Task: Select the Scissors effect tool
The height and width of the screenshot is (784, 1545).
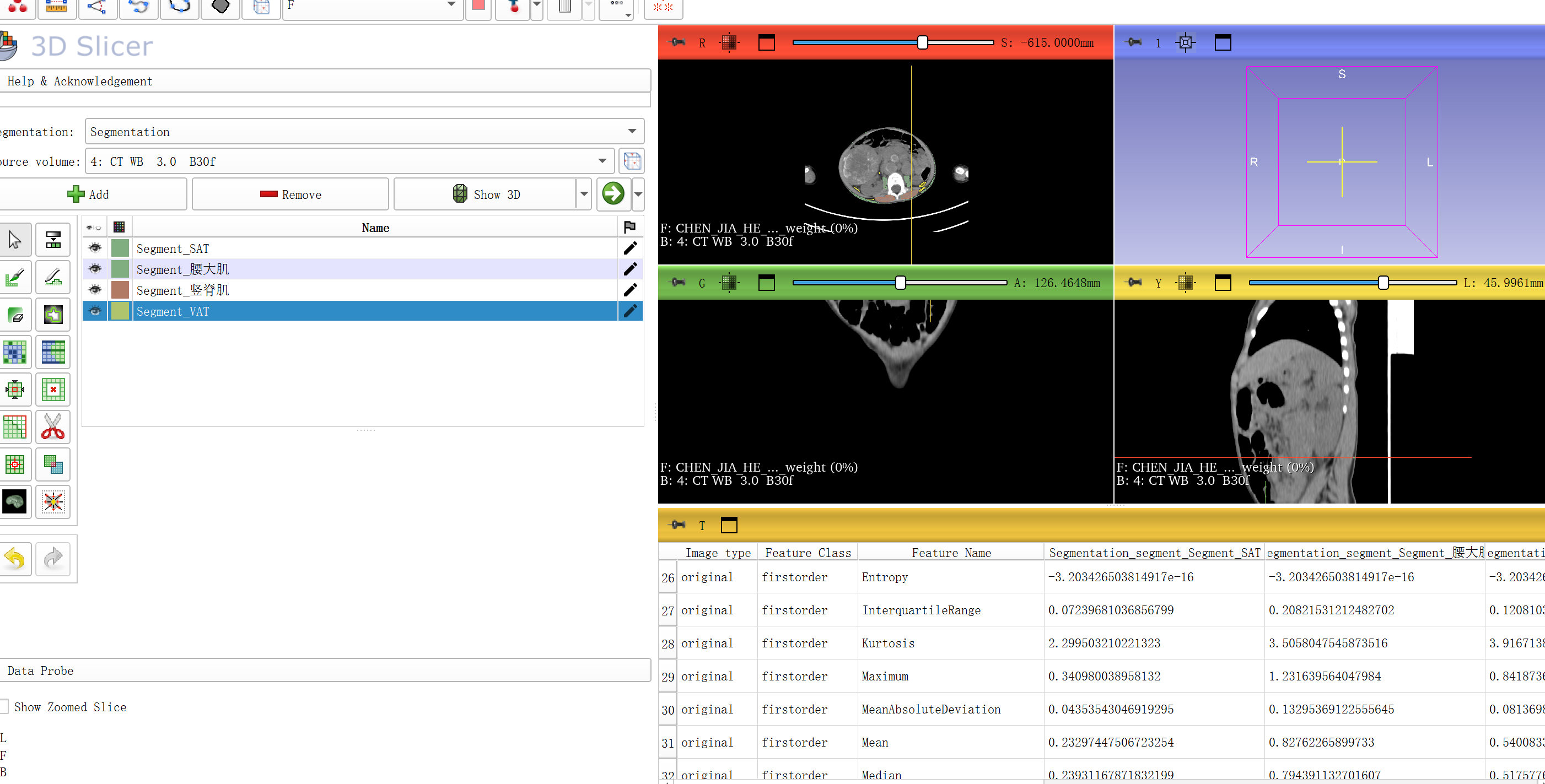Action: 53,427
